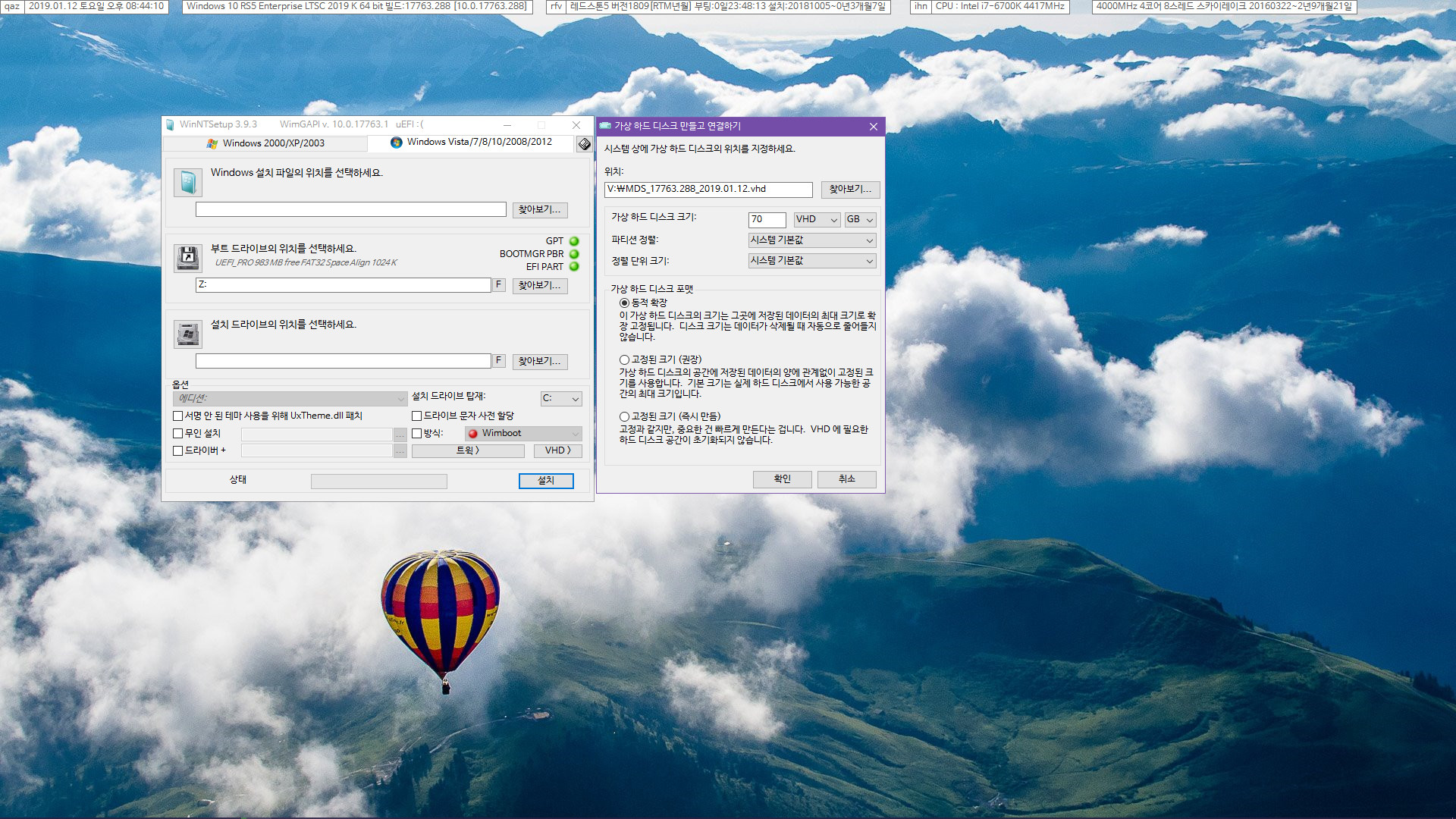This screenshot has width=1456, height=819.
Task: Select fixed size recommended (고정된 크기 권장) option
Action: point(624,360)
